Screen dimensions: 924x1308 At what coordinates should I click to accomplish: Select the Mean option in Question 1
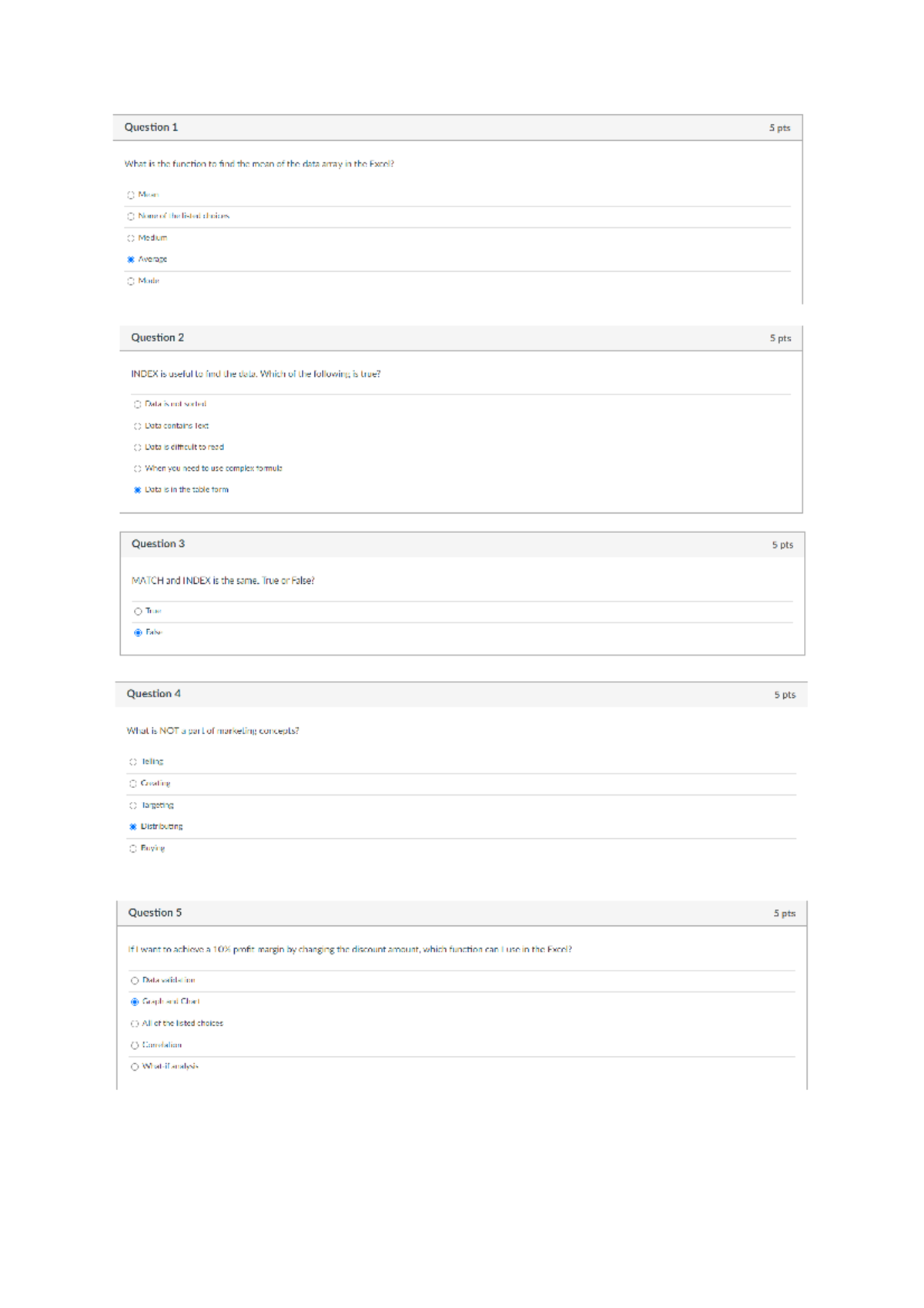(x=131, y=195)
